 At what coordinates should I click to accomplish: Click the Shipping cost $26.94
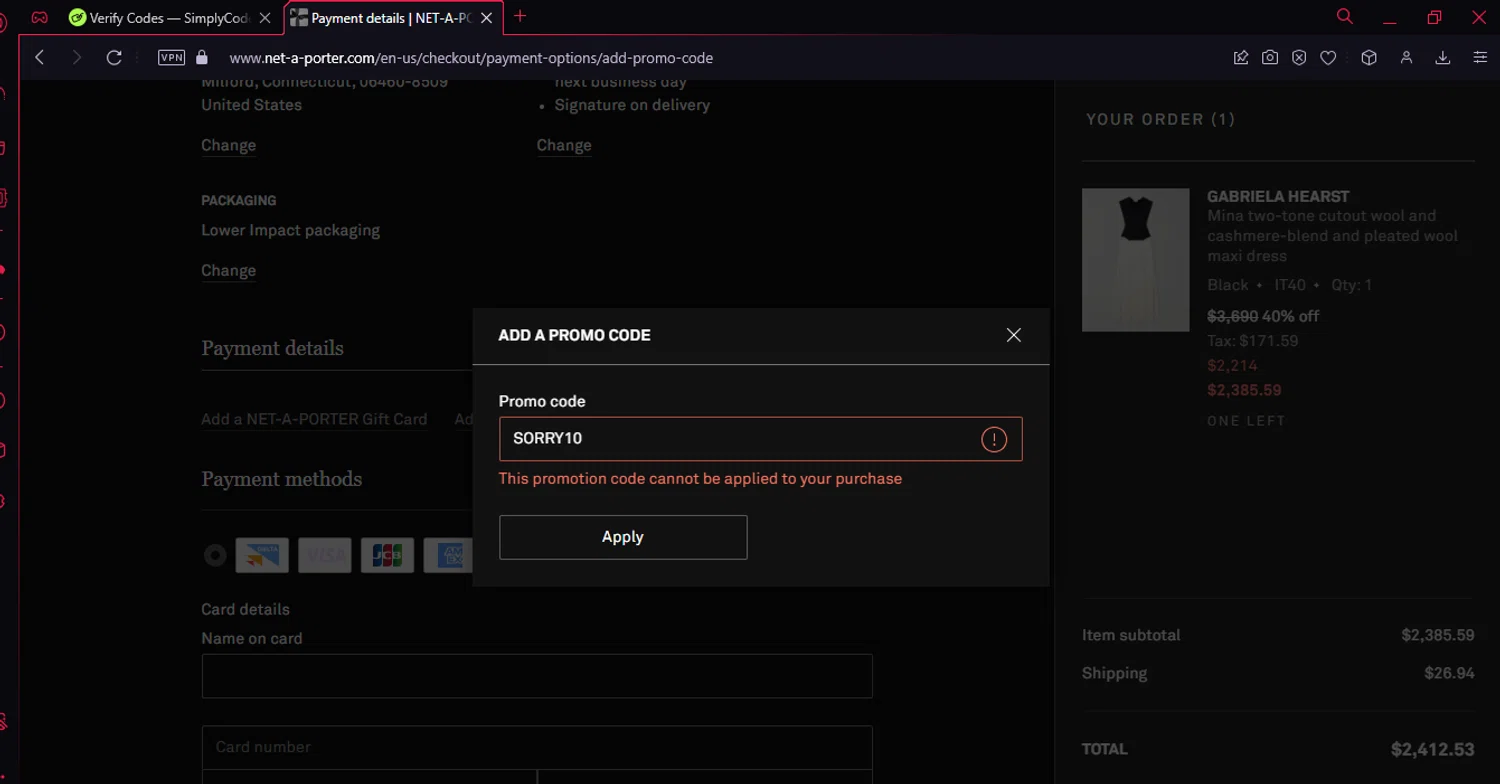(1449, 673)
